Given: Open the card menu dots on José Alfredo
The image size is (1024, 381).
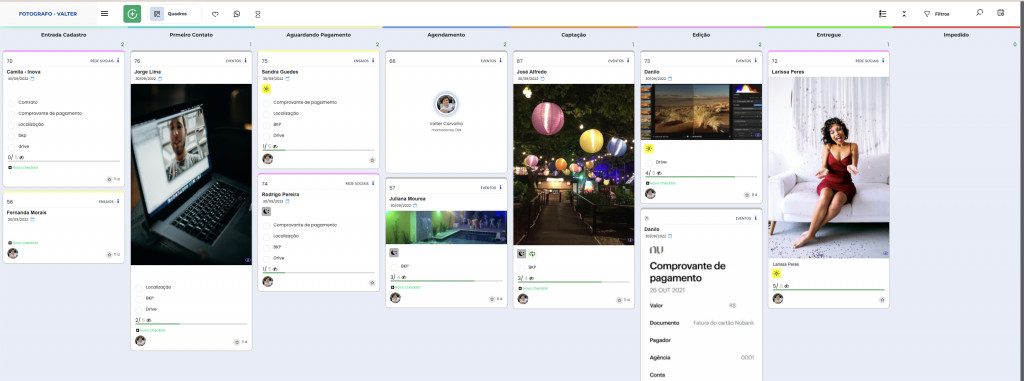Looking at the screenshot, I should point(628,61).
